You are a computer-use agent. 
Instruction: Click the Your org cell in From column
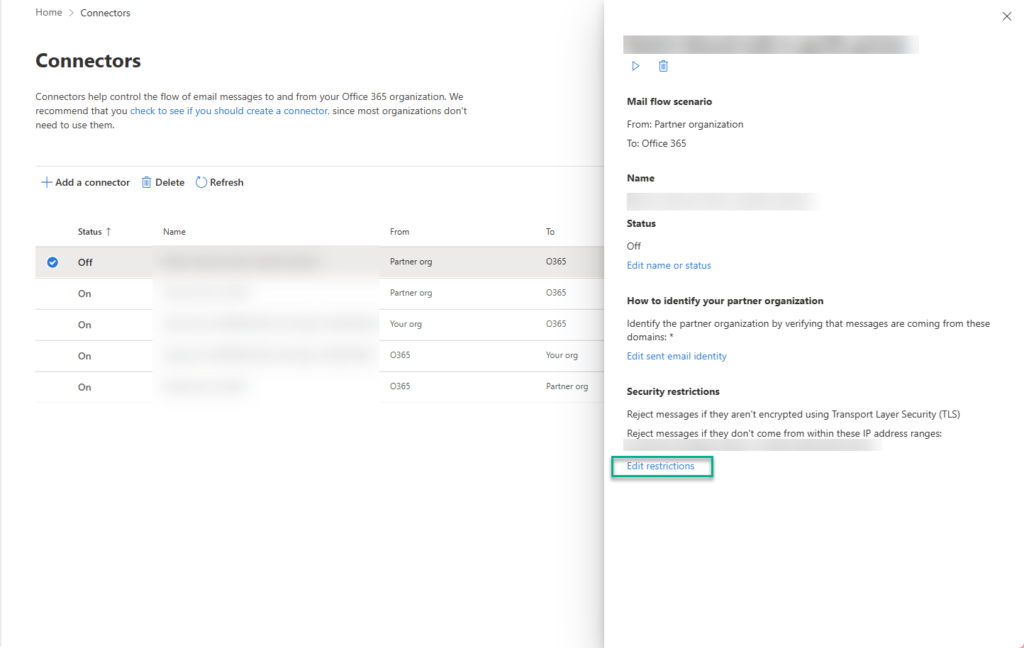[x=406, y=324]
